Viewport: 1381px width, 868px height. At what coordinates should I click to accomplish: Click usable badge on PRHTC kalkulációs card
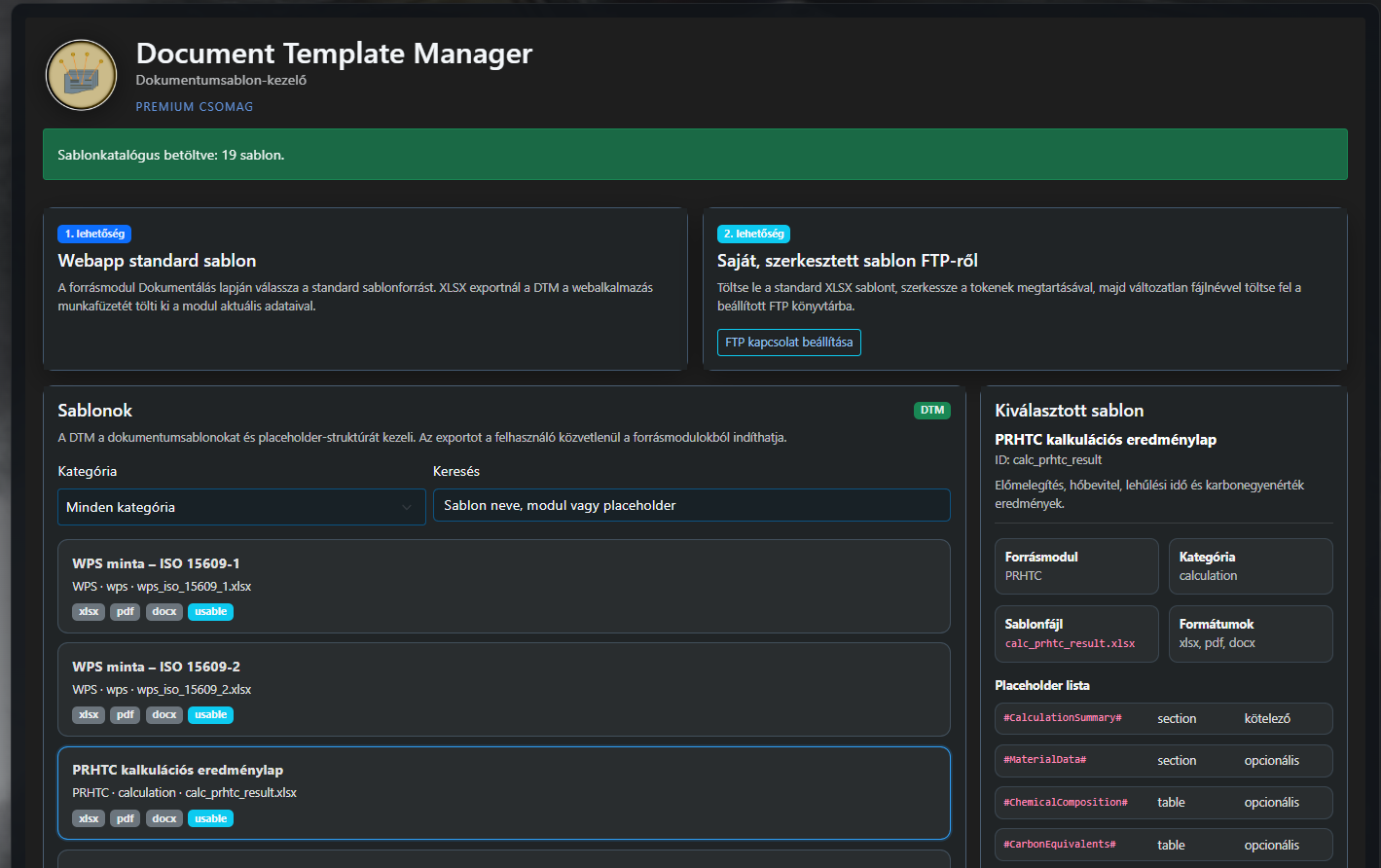pyautogui.click(x=210, y=818)
